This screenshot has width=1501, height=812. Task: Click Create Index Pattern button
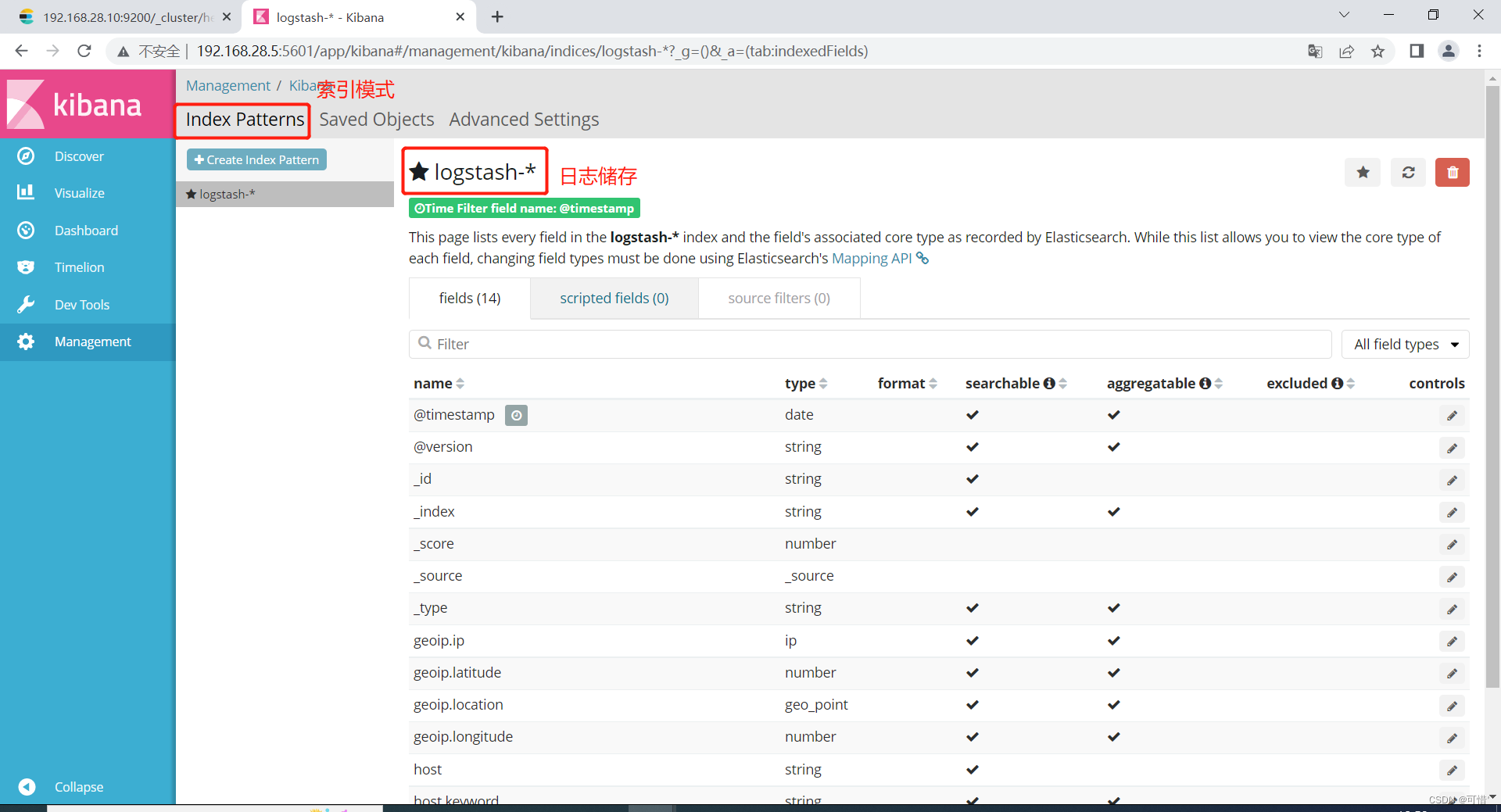[x=256, y=159]
